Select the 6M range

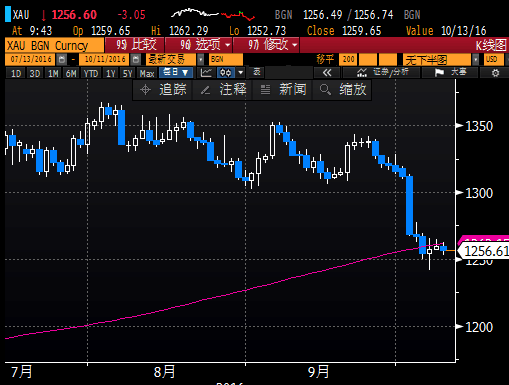pos(71,73)
